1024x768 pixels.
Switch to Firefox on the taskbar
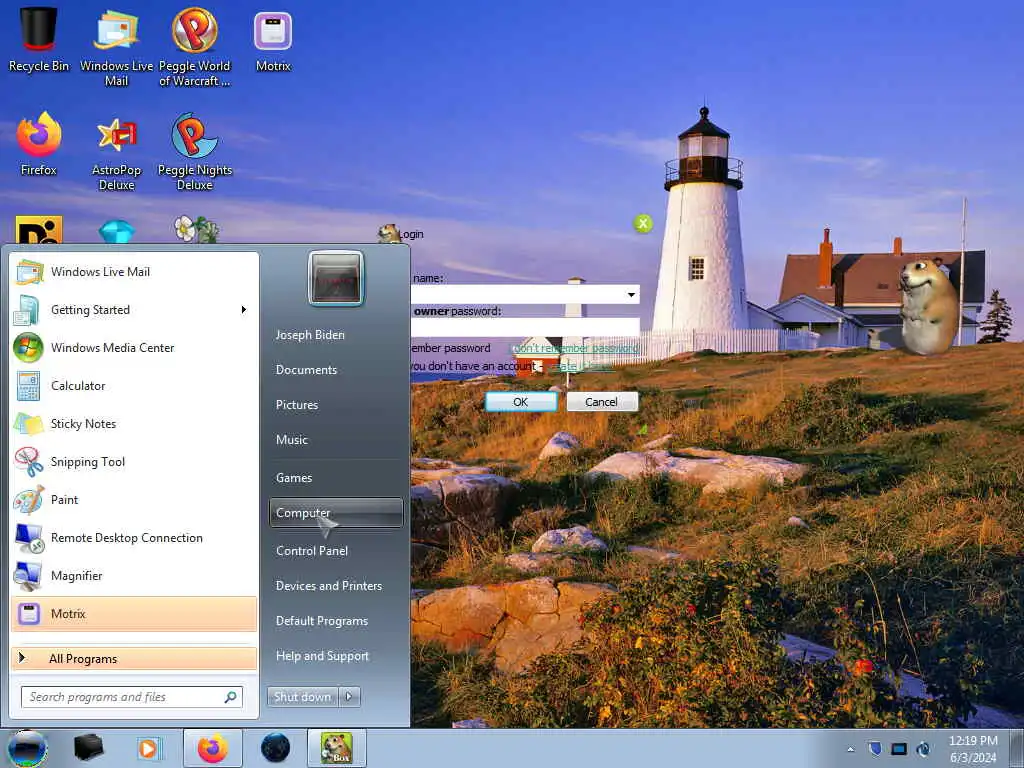coord(213,748)
